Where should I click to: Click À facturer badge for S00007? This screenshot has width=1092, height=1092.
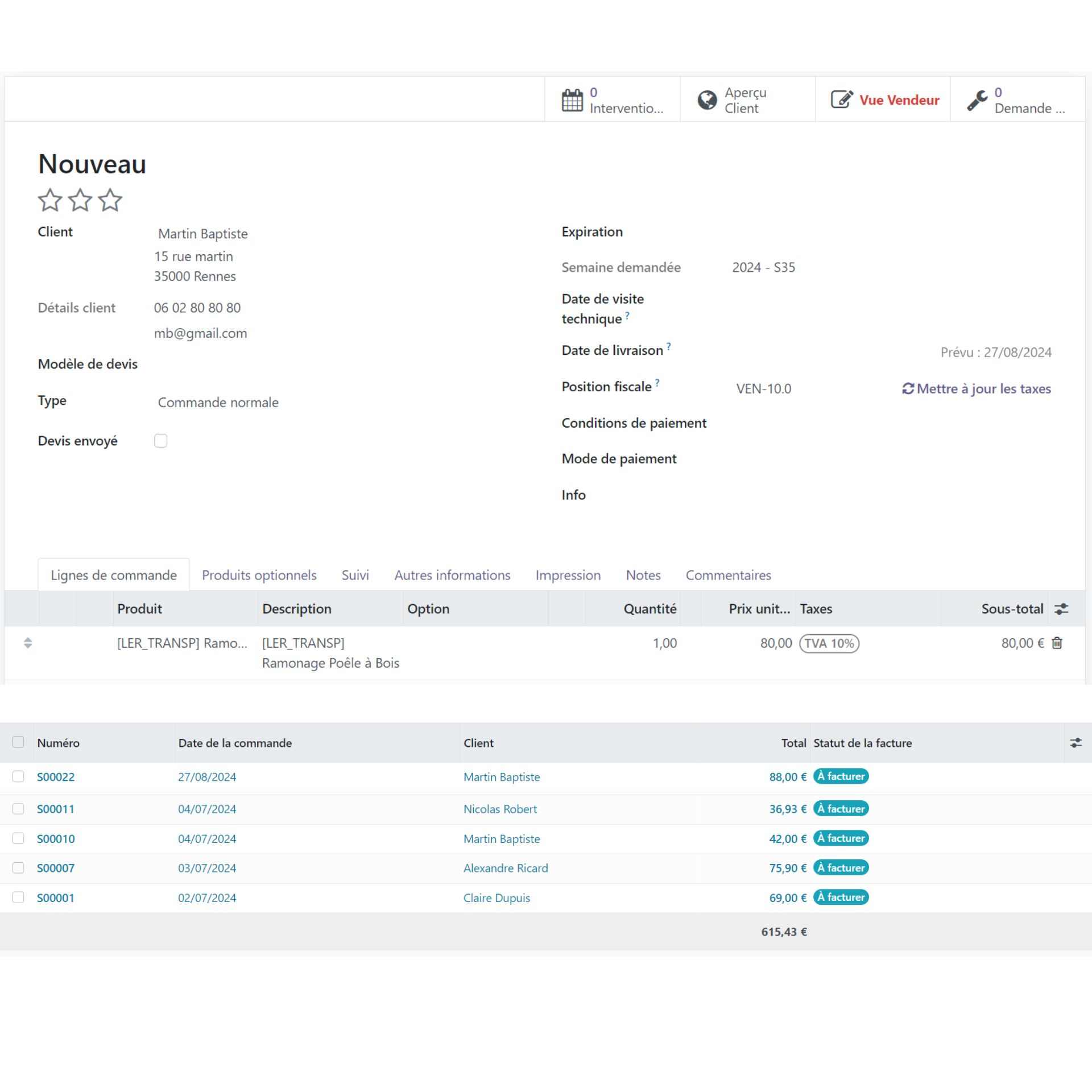coord(841,867)
